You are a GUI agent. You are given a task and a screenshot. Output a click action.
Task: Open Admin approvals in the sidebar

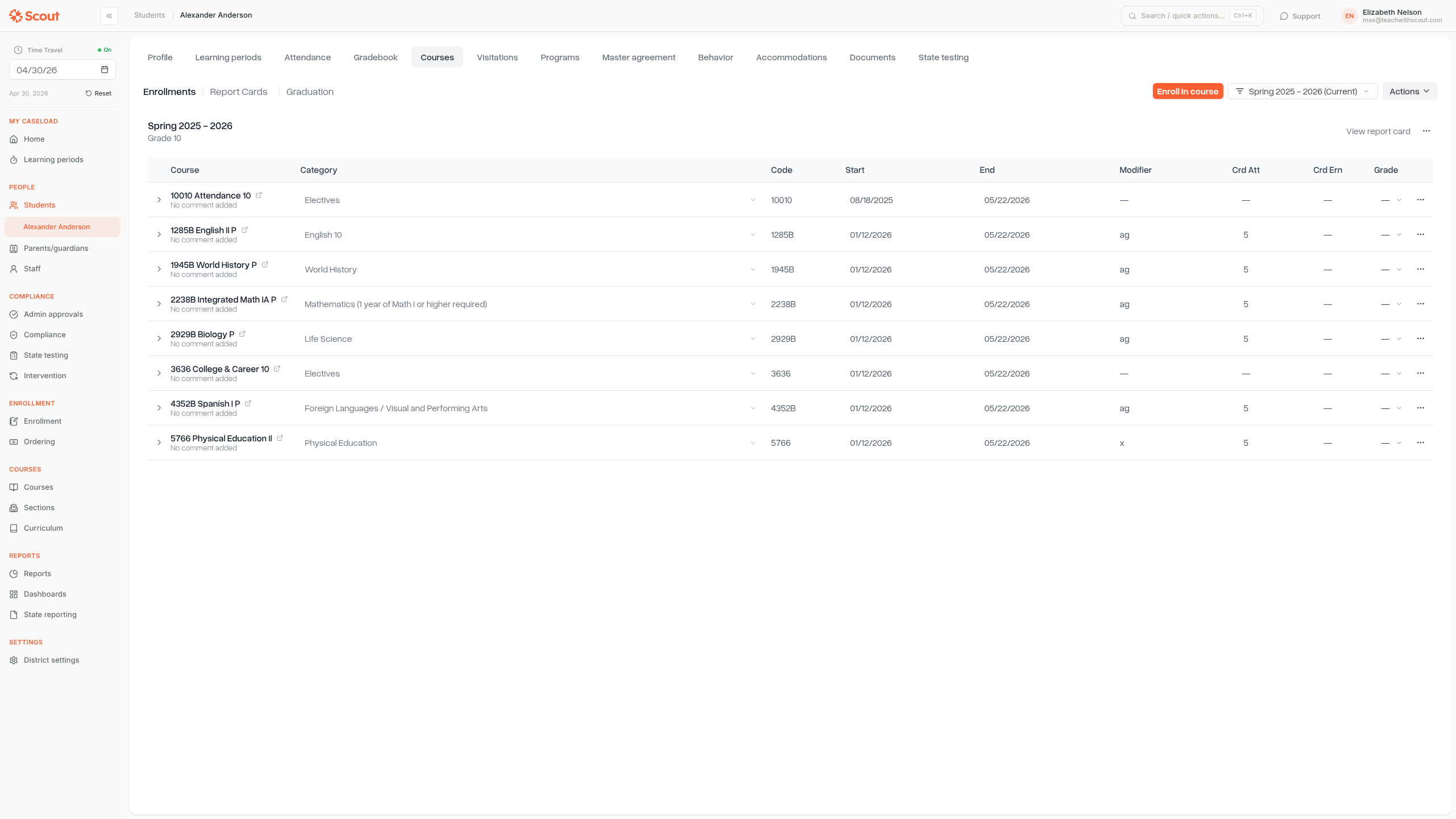tap(53, 314)
